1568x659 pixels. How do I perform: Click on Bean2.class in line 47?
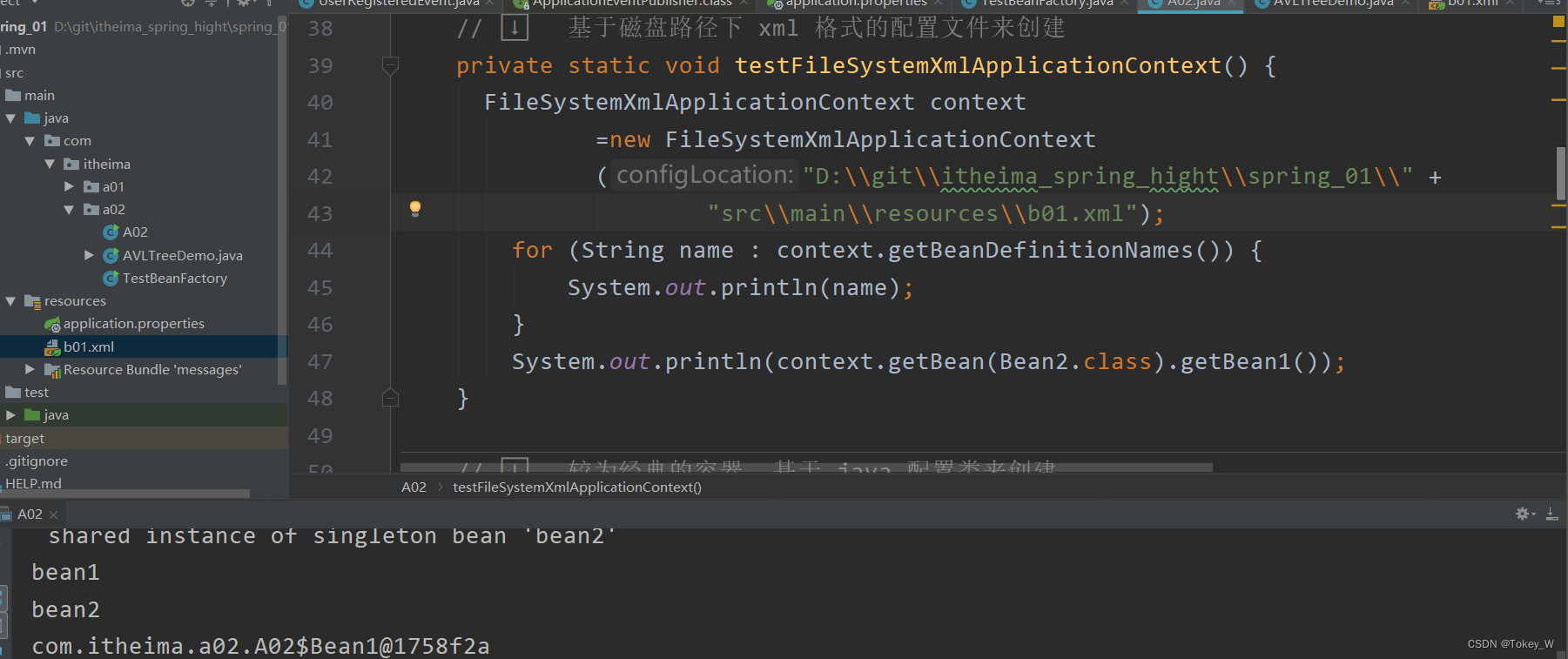click(1076, 362)
